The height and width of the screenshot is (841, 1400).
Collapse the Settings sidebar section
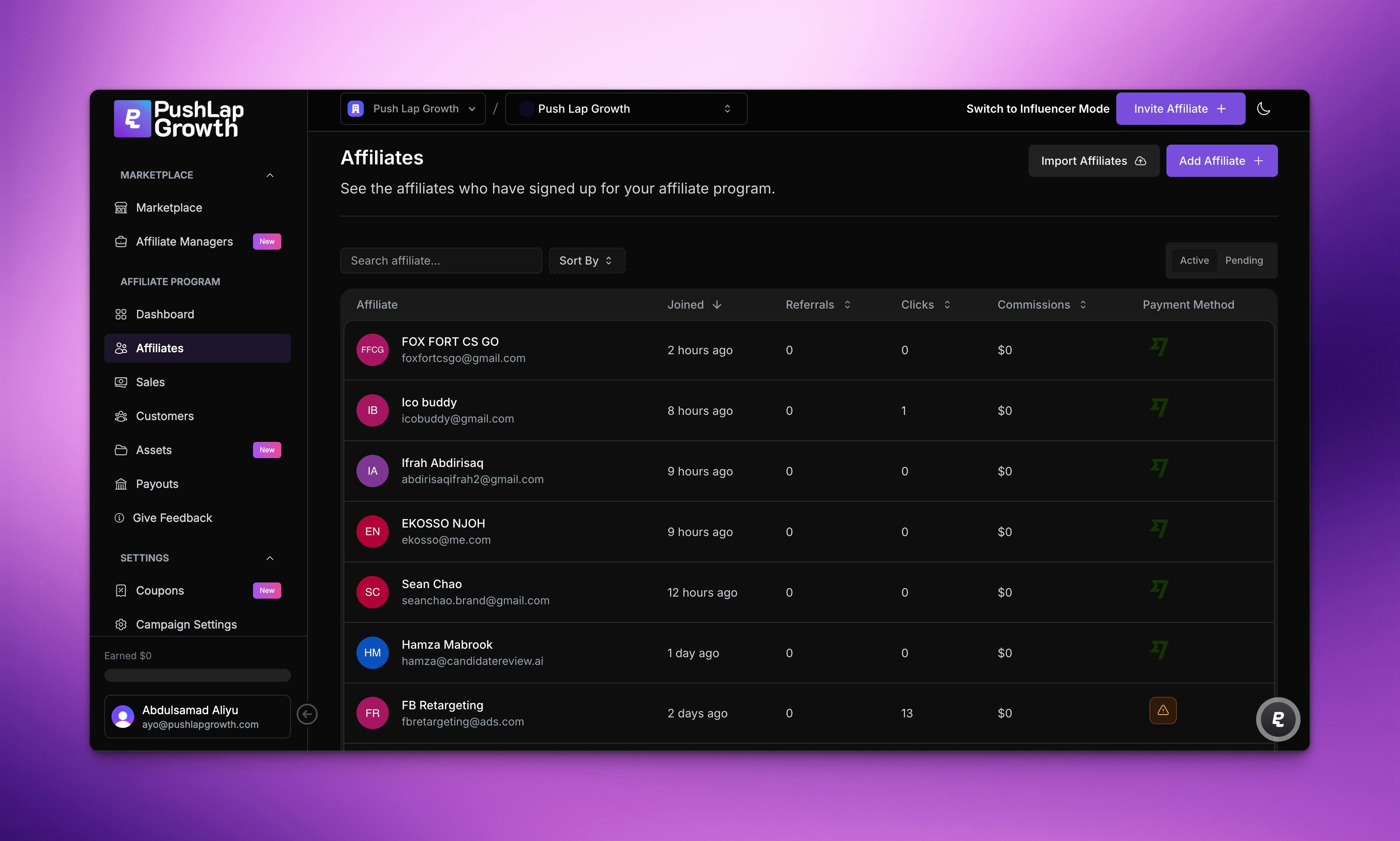click(270, 558)
